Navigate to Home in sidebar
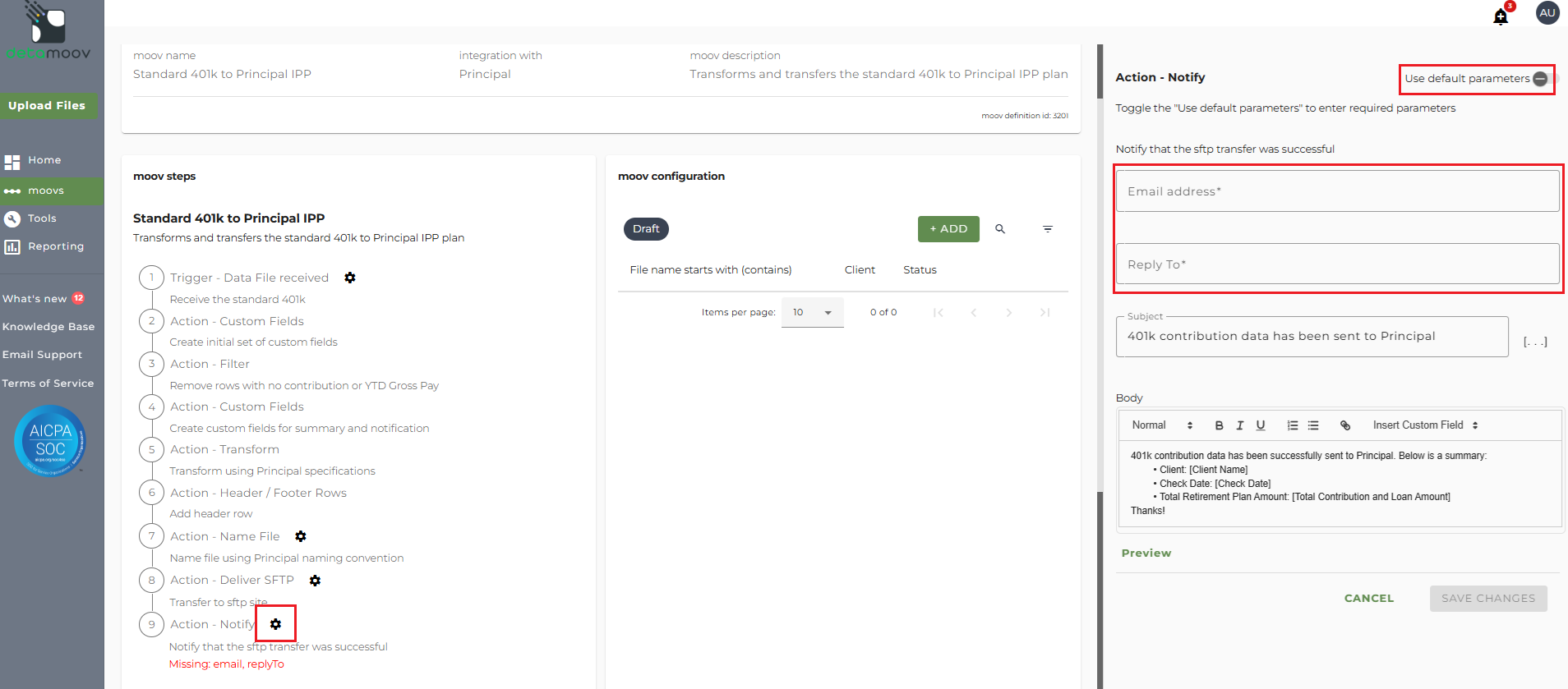Viewport: 1568px width, 689px height. tap(44, 160)
